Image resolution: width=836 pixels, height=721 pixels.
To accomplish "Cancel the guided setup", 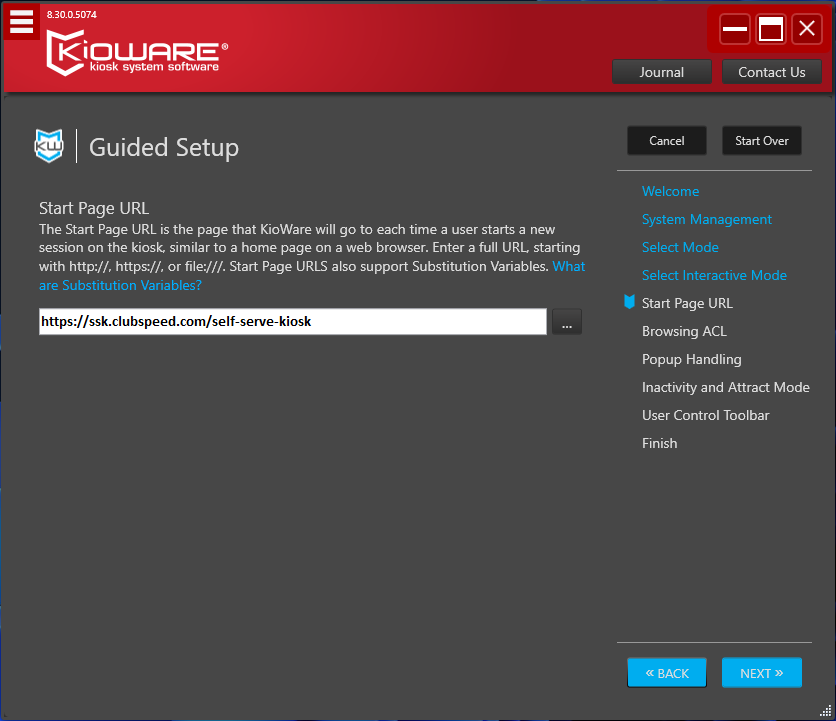I will coord(667,141).
